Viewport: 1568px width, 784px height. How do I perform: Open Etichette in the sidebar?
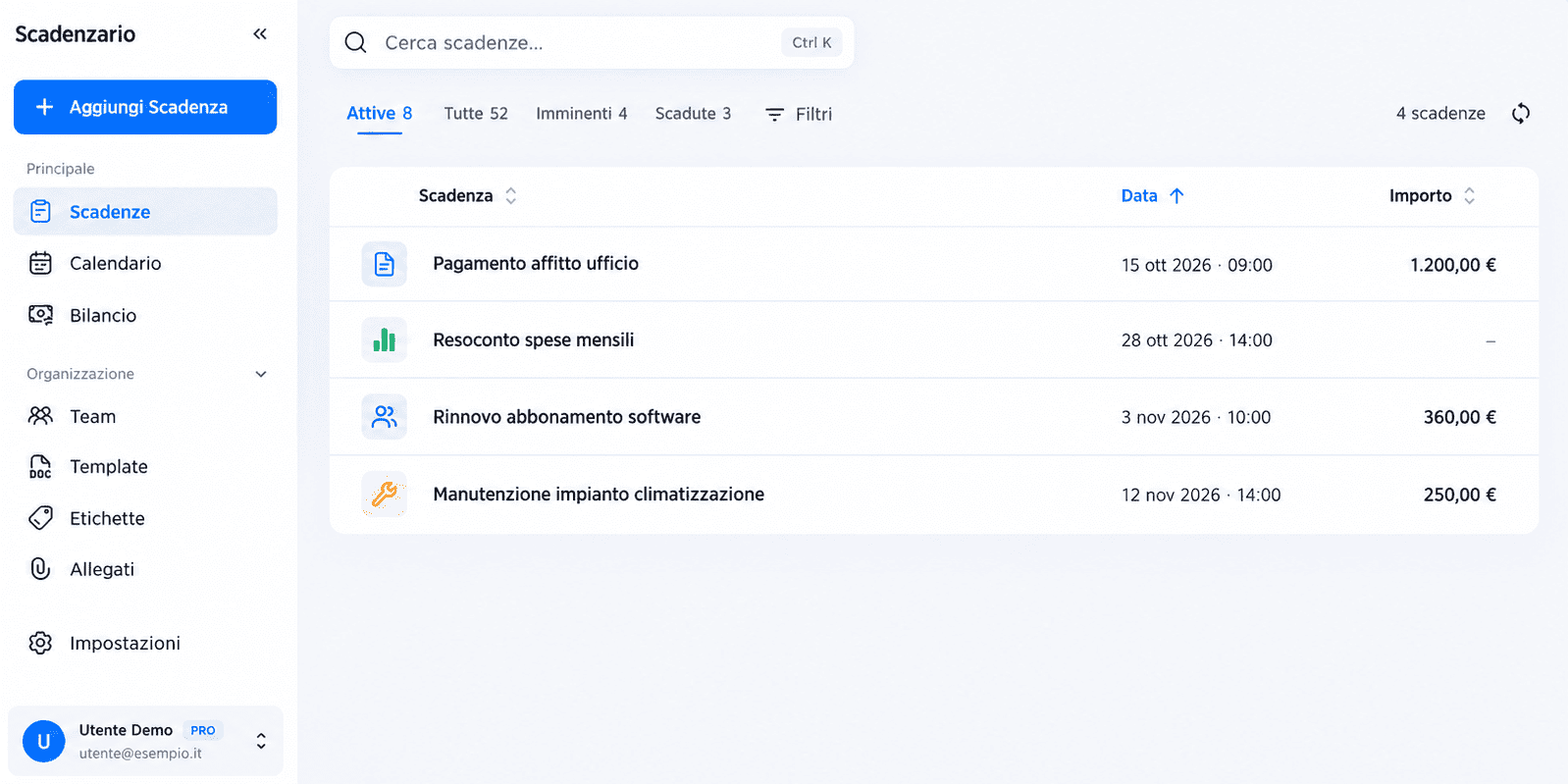point(145,518)
